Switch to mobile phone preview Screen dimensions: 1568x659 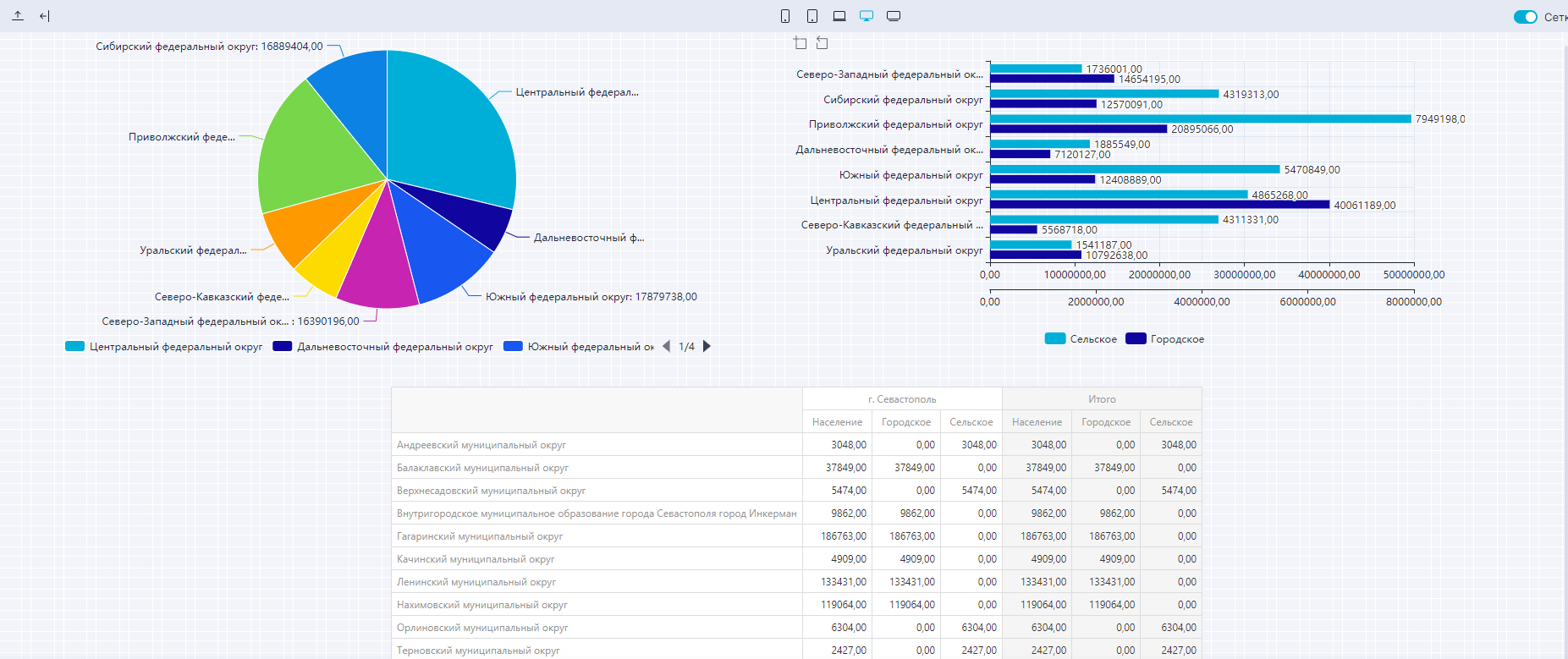[785, 16]
